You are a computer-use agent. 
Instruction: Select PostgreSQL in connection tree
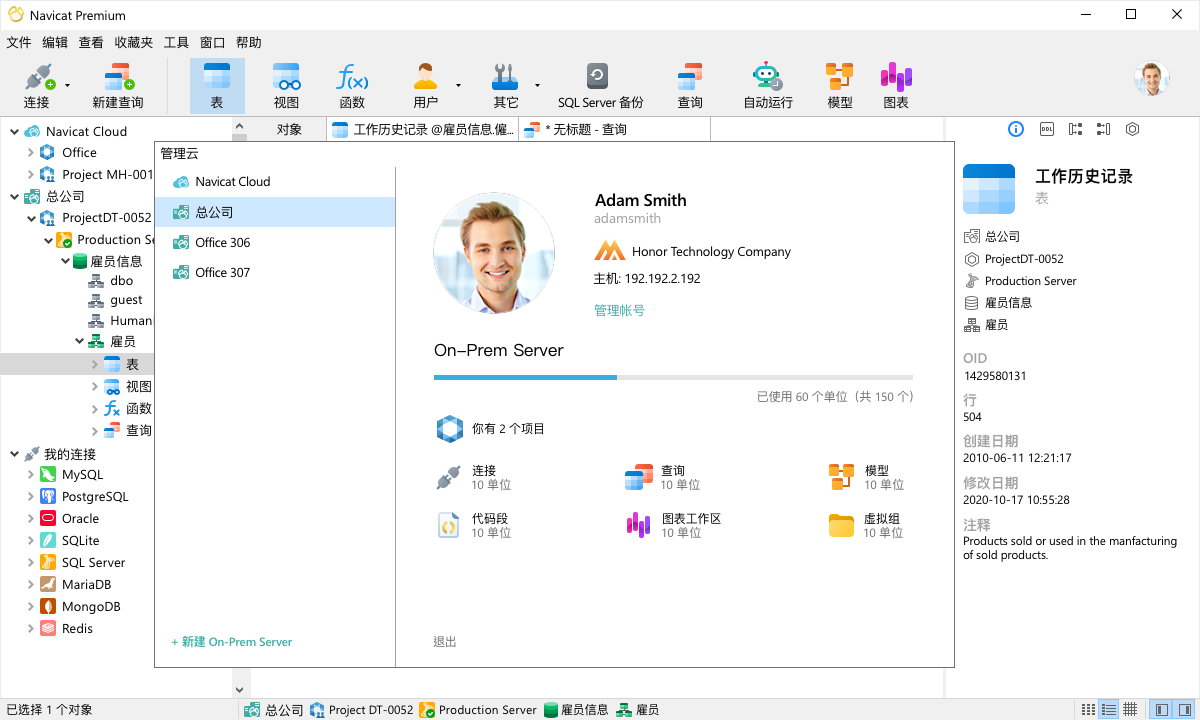[95, 497]
